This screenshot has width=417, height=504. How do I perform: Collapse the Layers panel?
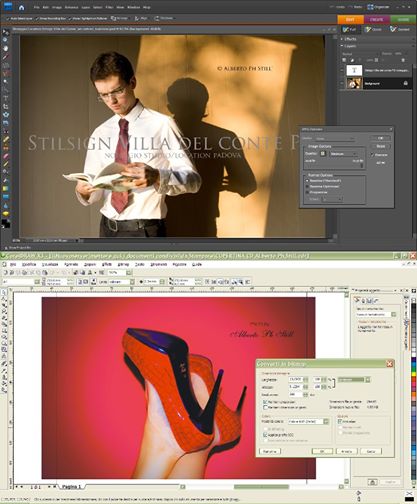pos(342,46)
